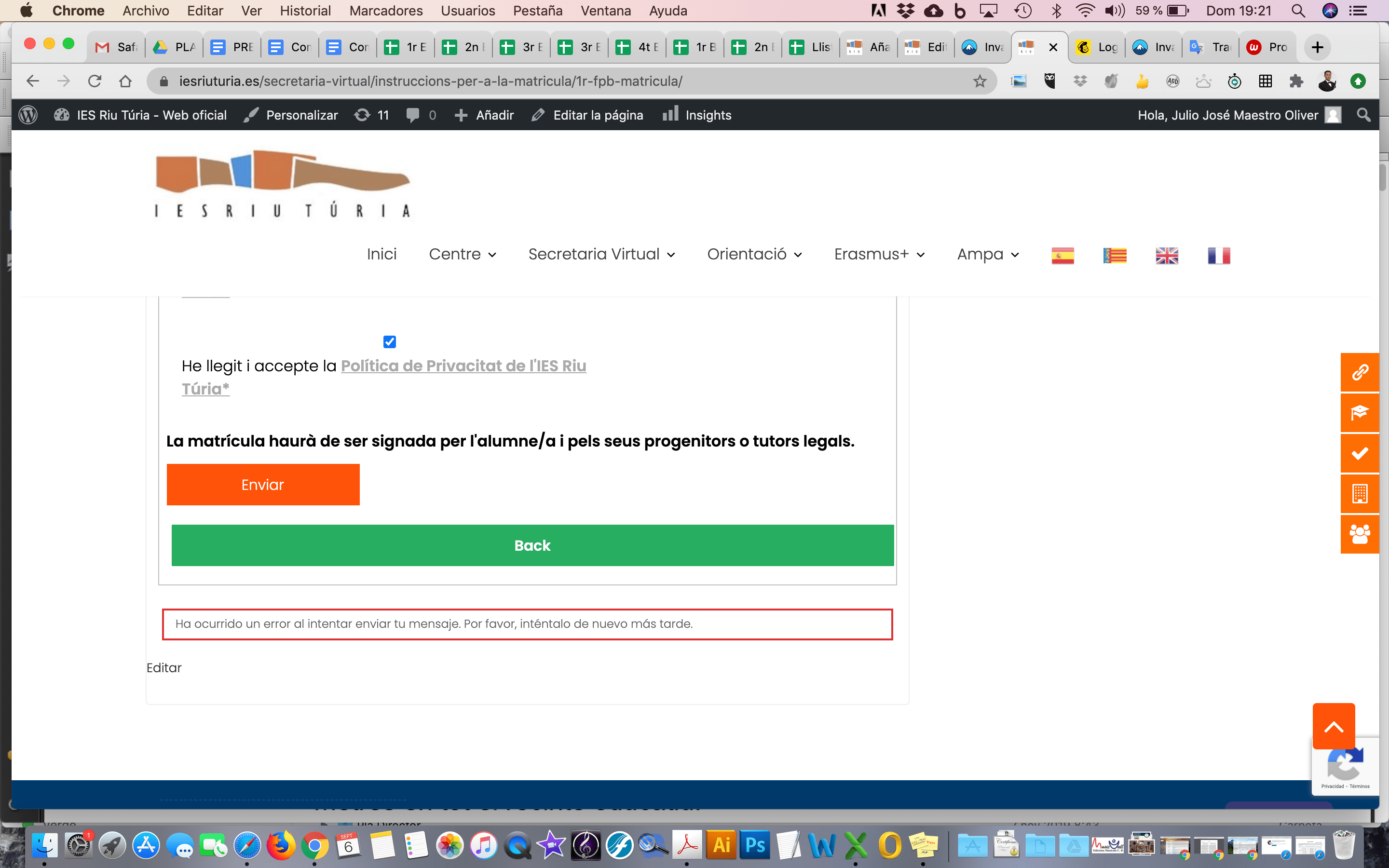Screen dimensions: 1389x868
Task: Click the orange link icon in side panel
Action: pos(1360,373)
